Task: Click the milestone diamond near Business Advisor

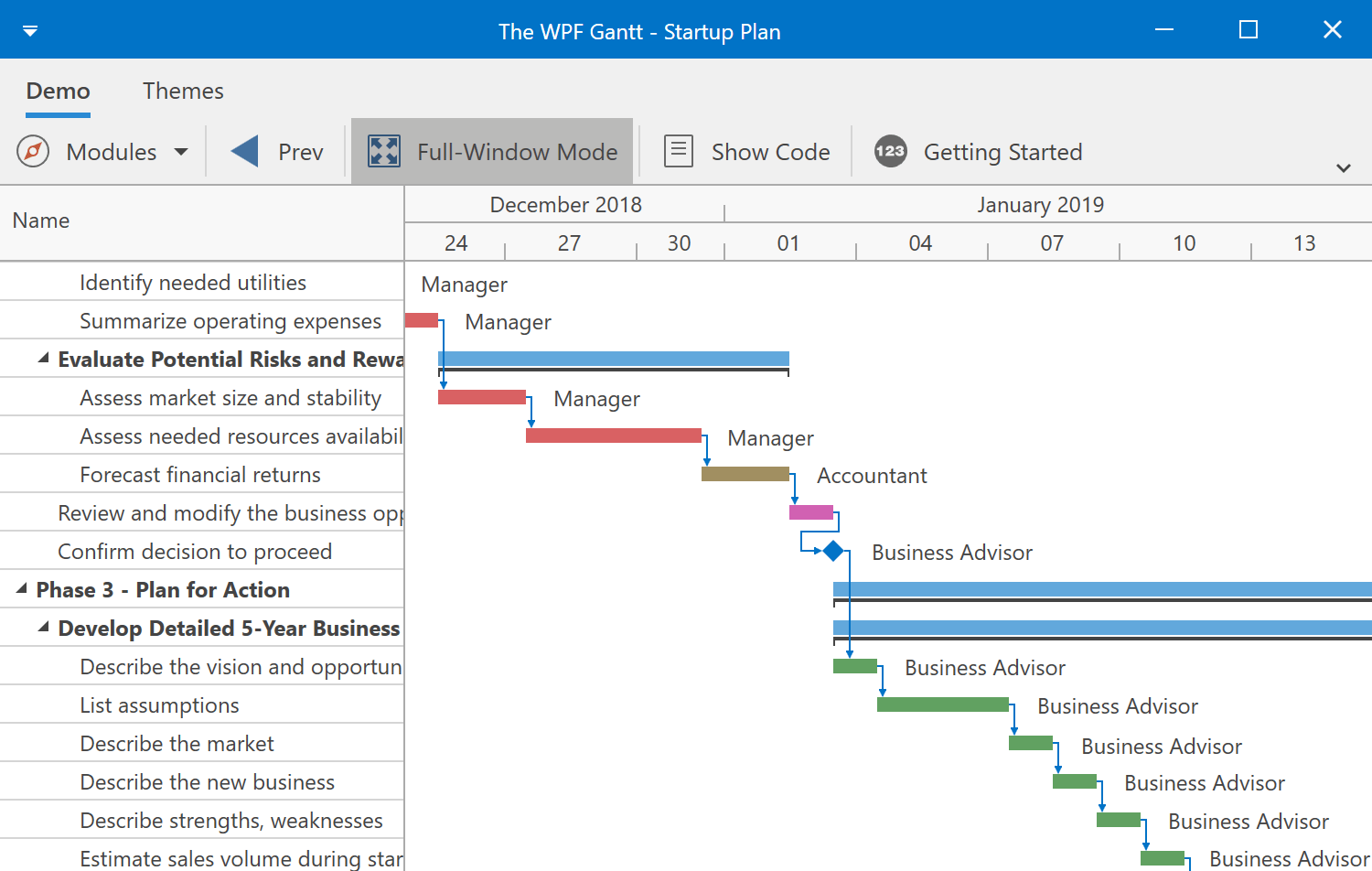Action: click(832, 551)
